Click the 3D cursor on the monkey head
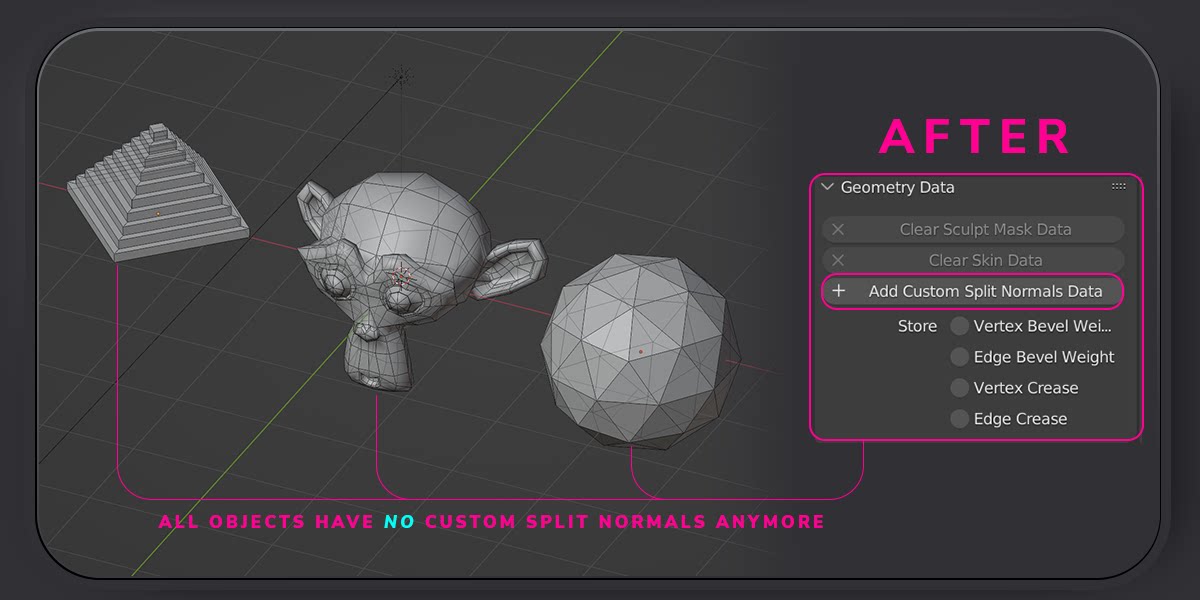 point(402,274)
